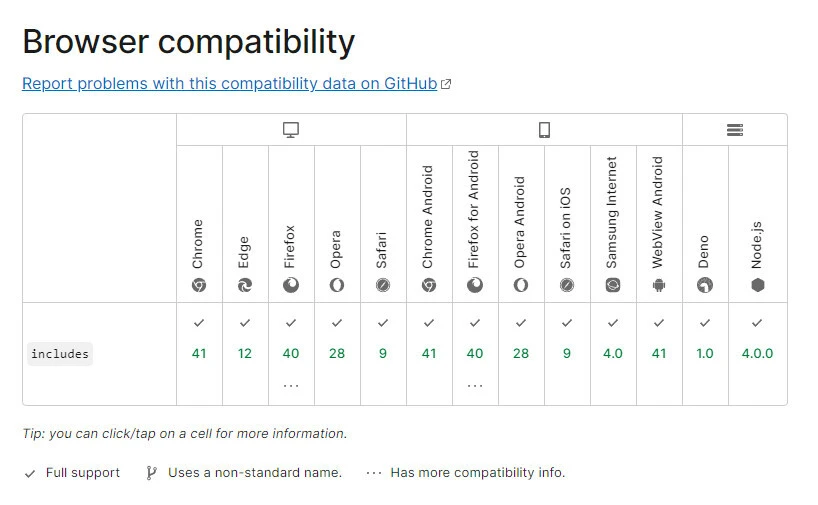Viewport: 818px width, 505px height.
Task: Open Report problems on GitHub link
Action: coord(230,84)
